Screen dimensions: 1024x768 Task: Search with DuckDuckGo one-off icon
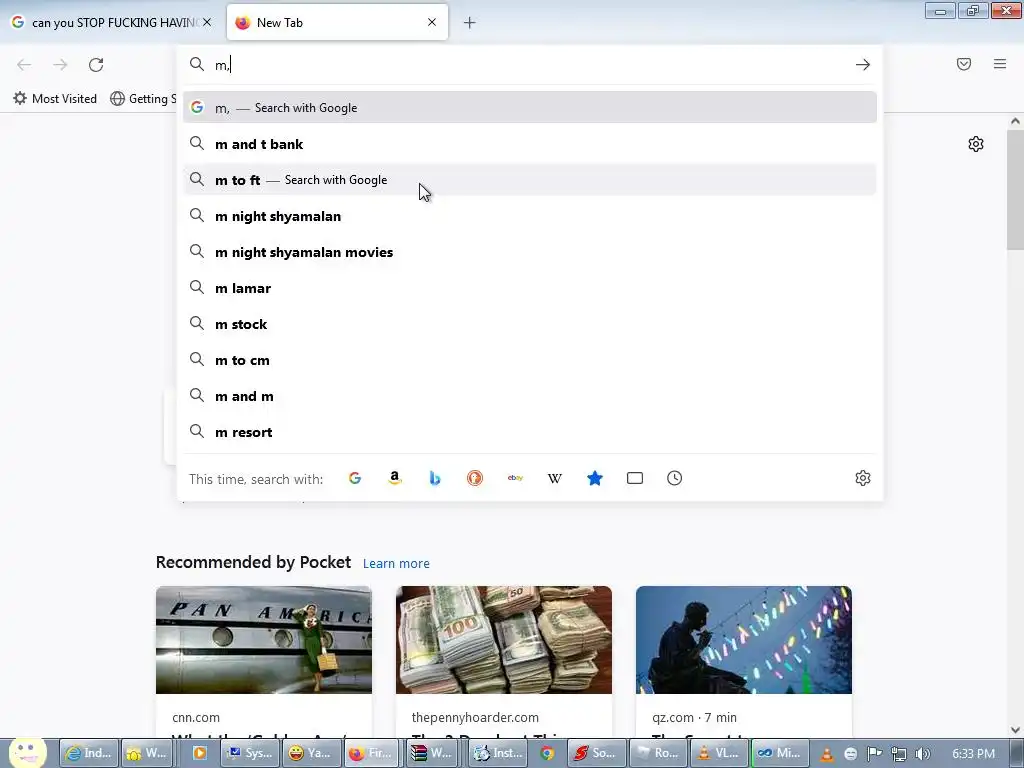[x=475, y=478]
